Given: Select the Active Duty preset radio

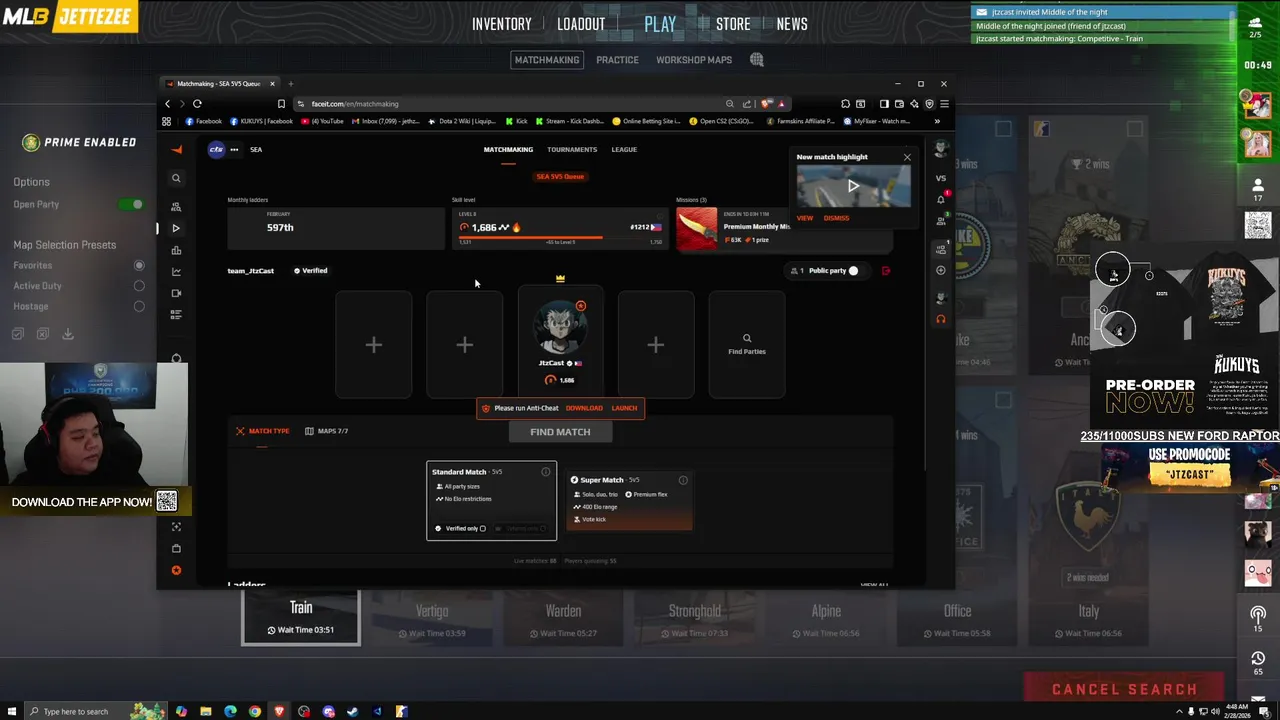Looking at the screenshot, I should click(x=139, y=286).
